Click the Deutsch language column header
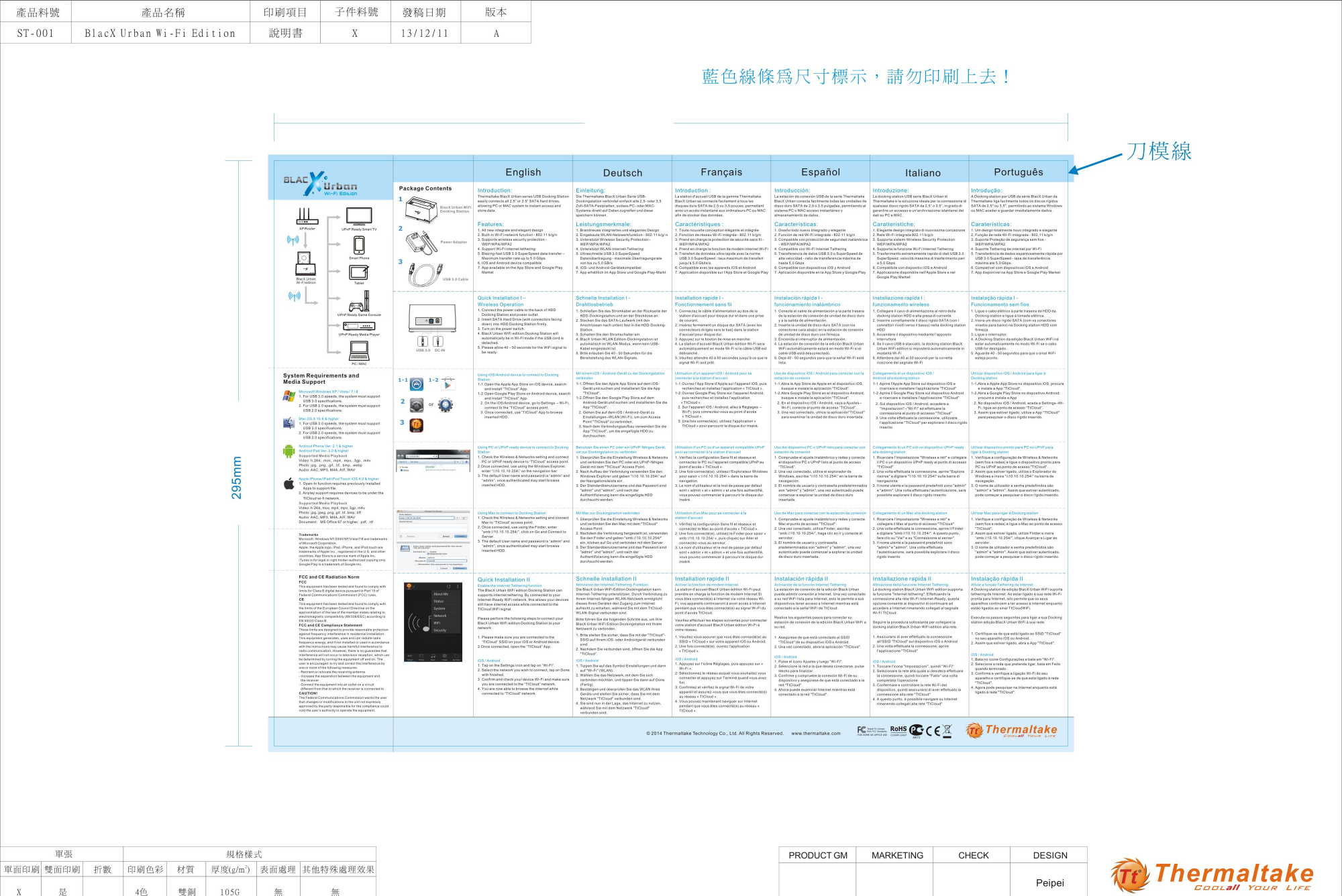Image resolution: width=1342 pixels, height=896 pixels. [x=622, y=173]
